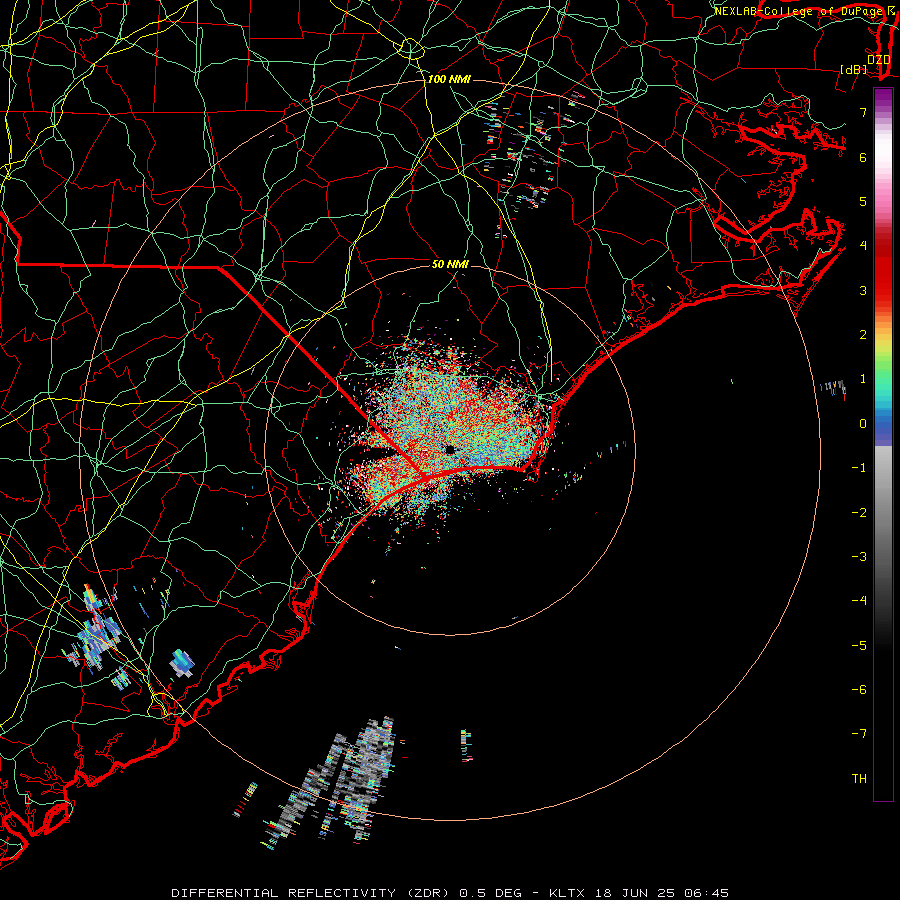Click the black radar site dot at KLTX

click(450, 450)
